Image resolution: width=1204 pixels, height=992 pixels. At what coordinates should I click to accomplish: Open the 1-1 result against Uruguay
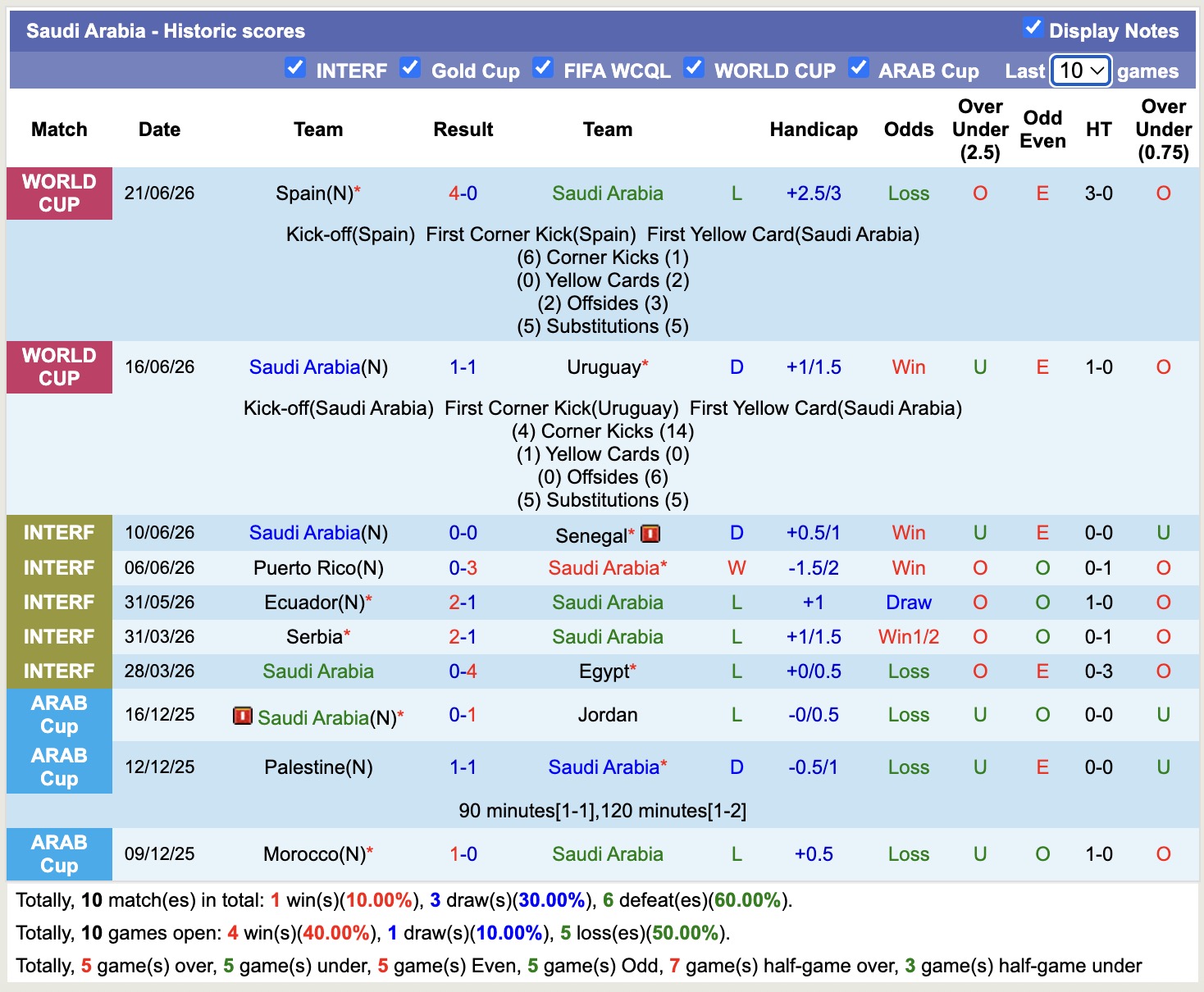tap(463, 367)
